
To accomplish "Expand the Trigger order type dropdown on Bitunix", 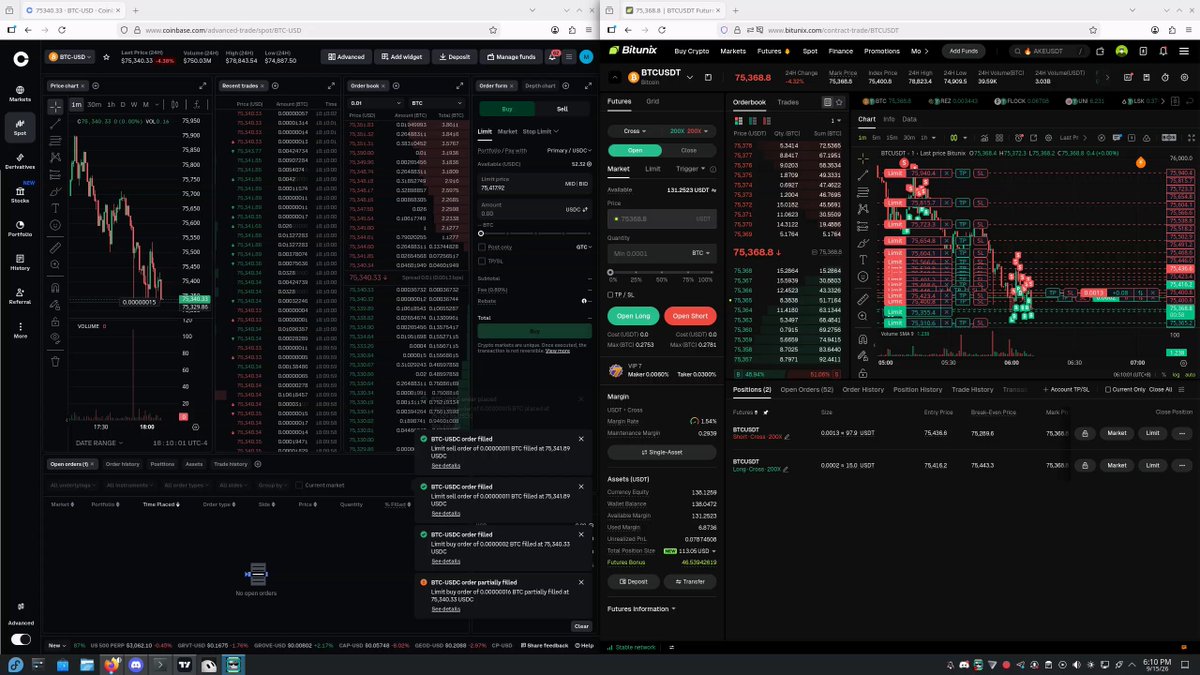I will tap(691, 169).
